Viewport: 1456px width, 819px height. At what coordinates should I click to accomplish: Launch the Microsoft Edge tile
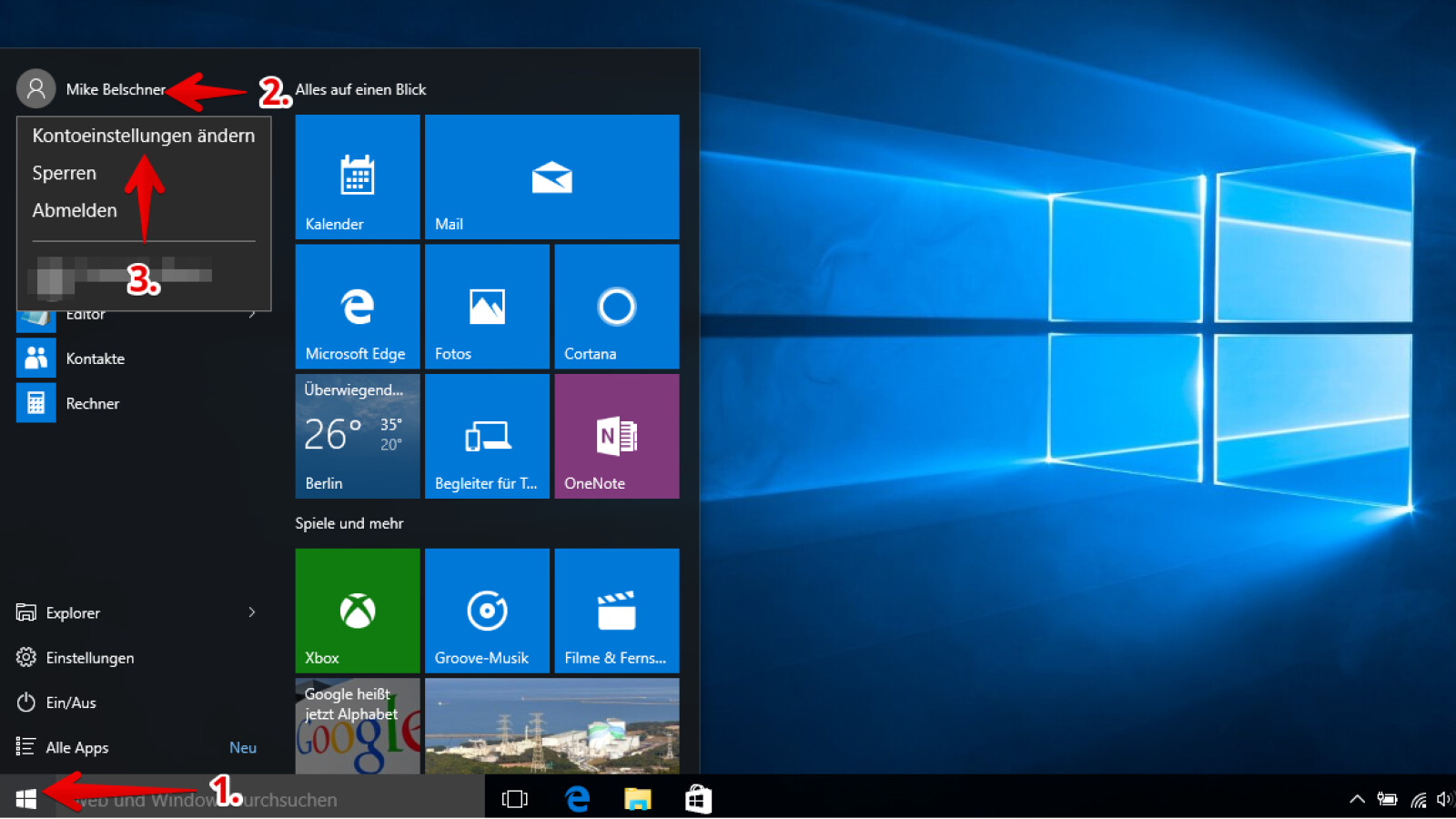click(358, 307)
